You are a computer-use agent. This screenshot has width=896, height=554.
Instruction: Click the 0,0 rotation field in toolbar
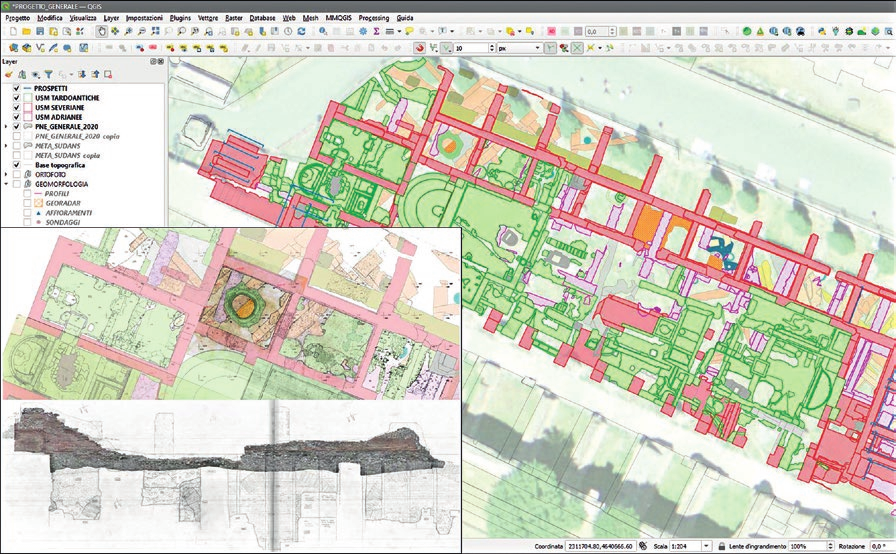coord(597,31)
